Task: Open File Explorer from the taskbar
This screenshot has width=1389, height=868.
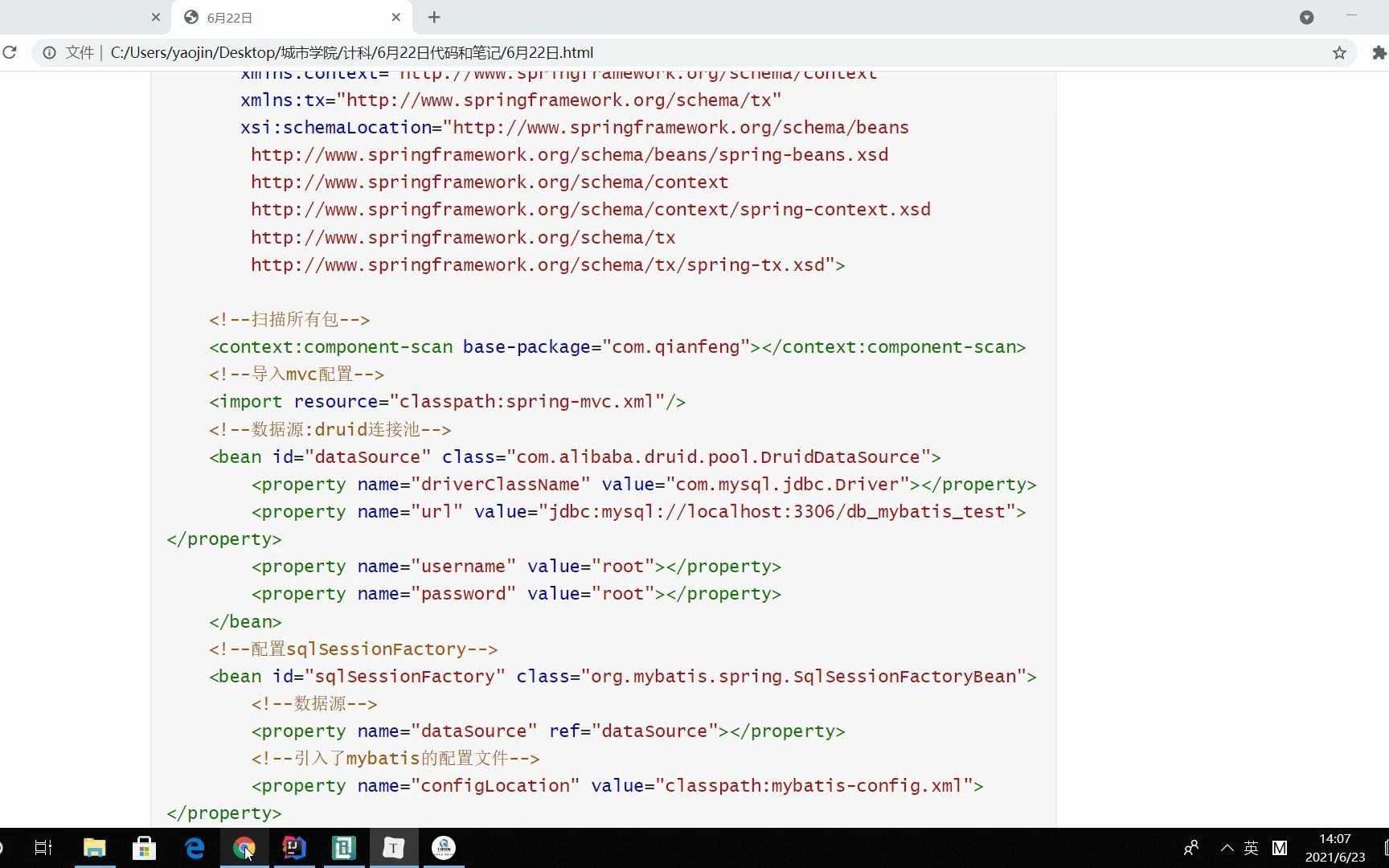Action: click(x=95, y=848)
